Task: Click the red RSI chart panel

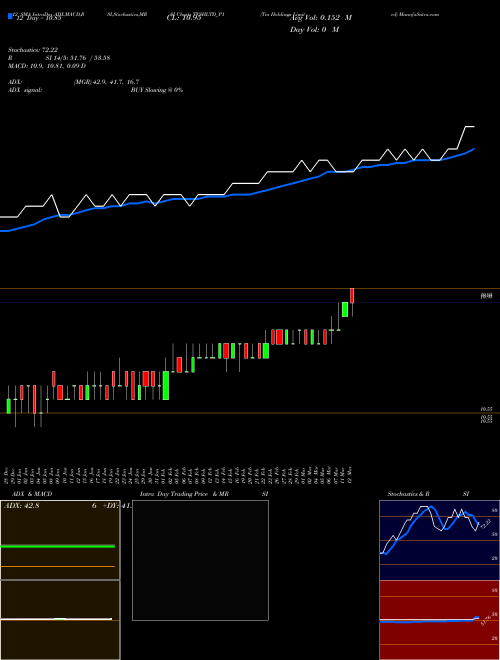Action: [439, 620]
